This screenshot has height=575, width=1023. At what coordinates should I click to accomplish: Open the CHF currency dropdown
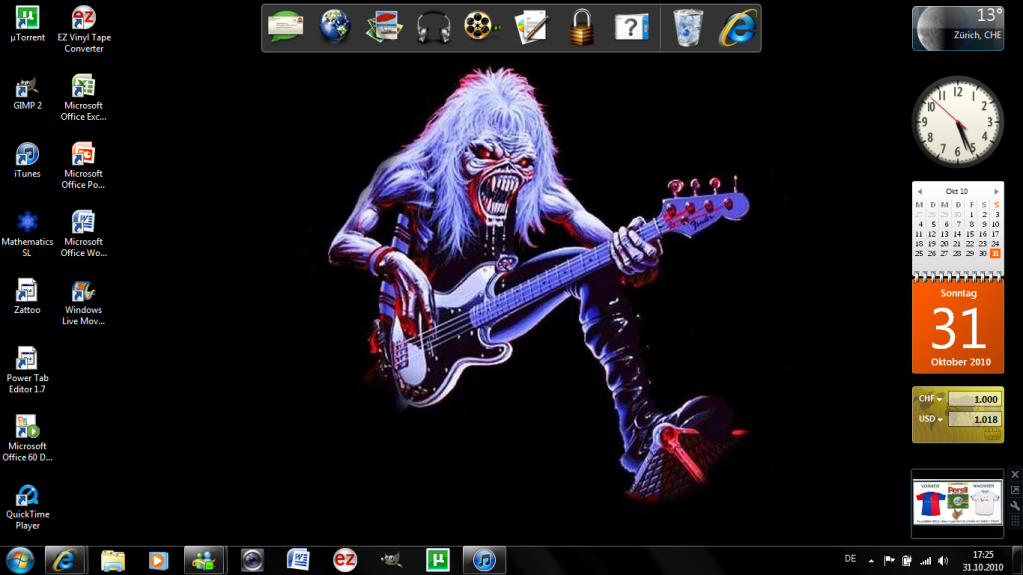pyautogui.click(x=930, y=399)
